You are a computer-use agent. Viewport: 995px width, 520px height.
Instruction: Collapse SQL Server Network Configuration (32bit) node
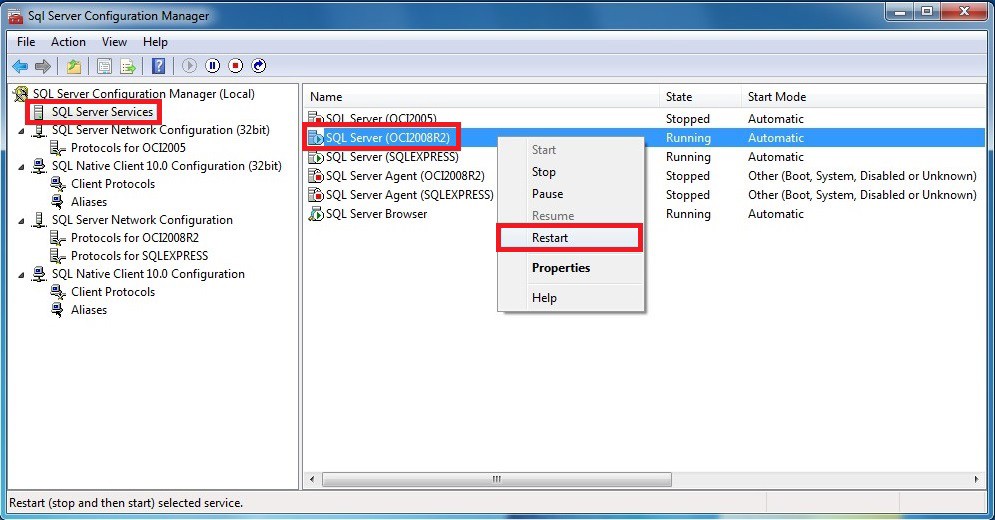point(23,131)
